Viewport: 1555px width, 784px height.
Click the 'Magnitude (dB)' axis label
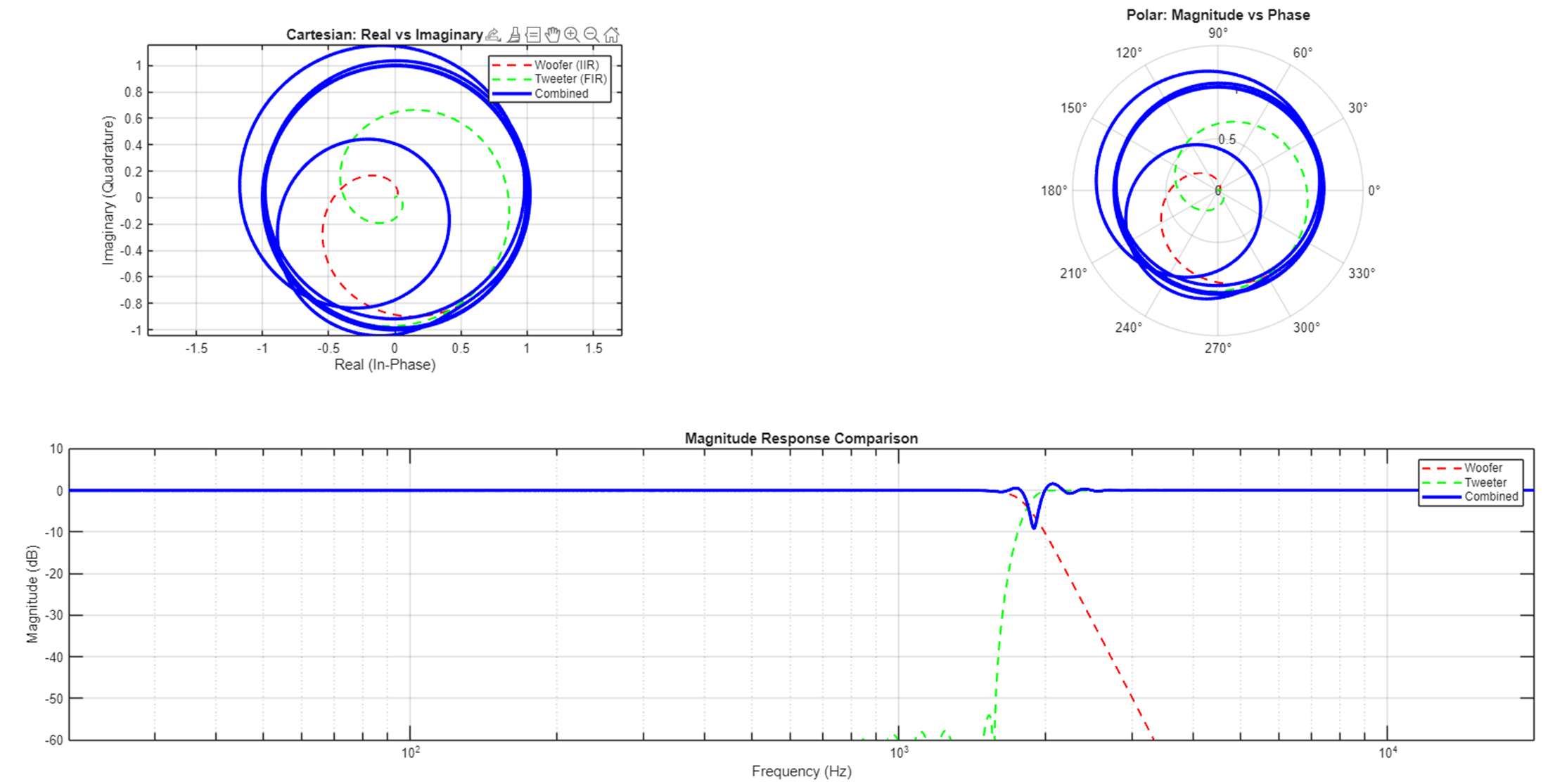click(x=32, y=594)
